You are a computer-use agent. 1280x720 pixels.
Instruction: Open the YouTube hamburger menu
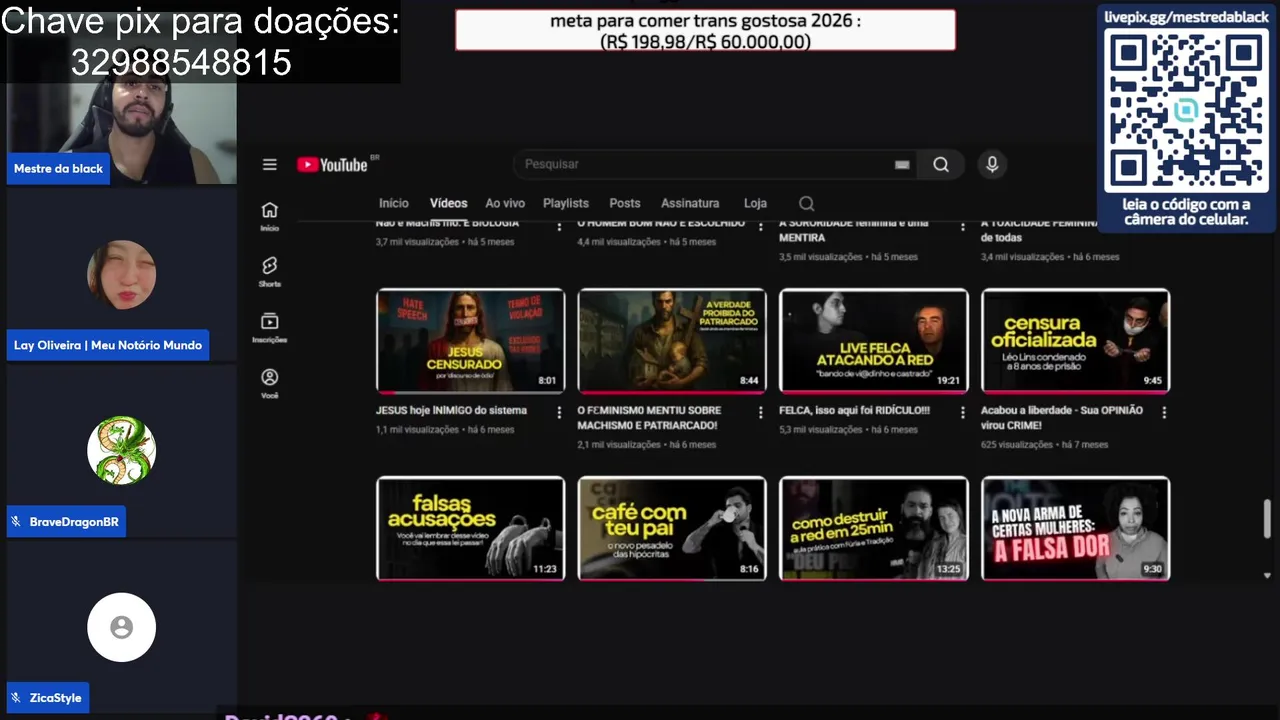click(269, 165)
